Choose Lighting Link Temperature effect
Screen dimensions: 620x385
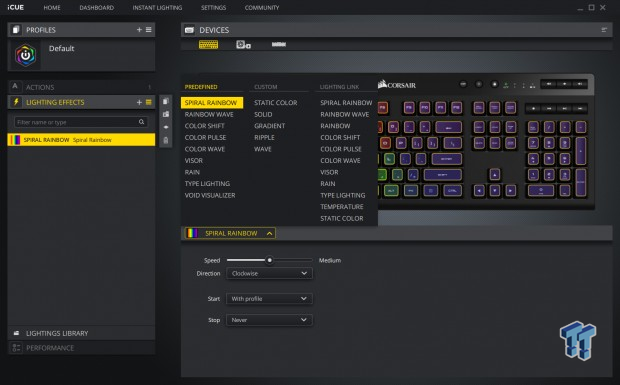[x=342, y=207]
